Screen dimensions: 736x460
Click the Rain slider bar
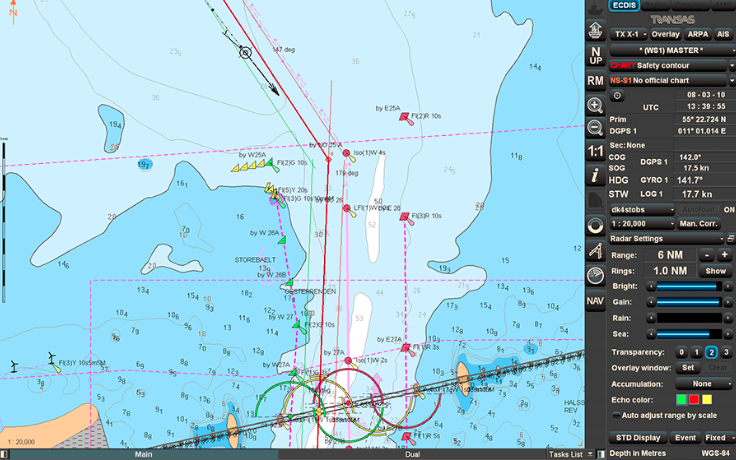coord(689,318)
